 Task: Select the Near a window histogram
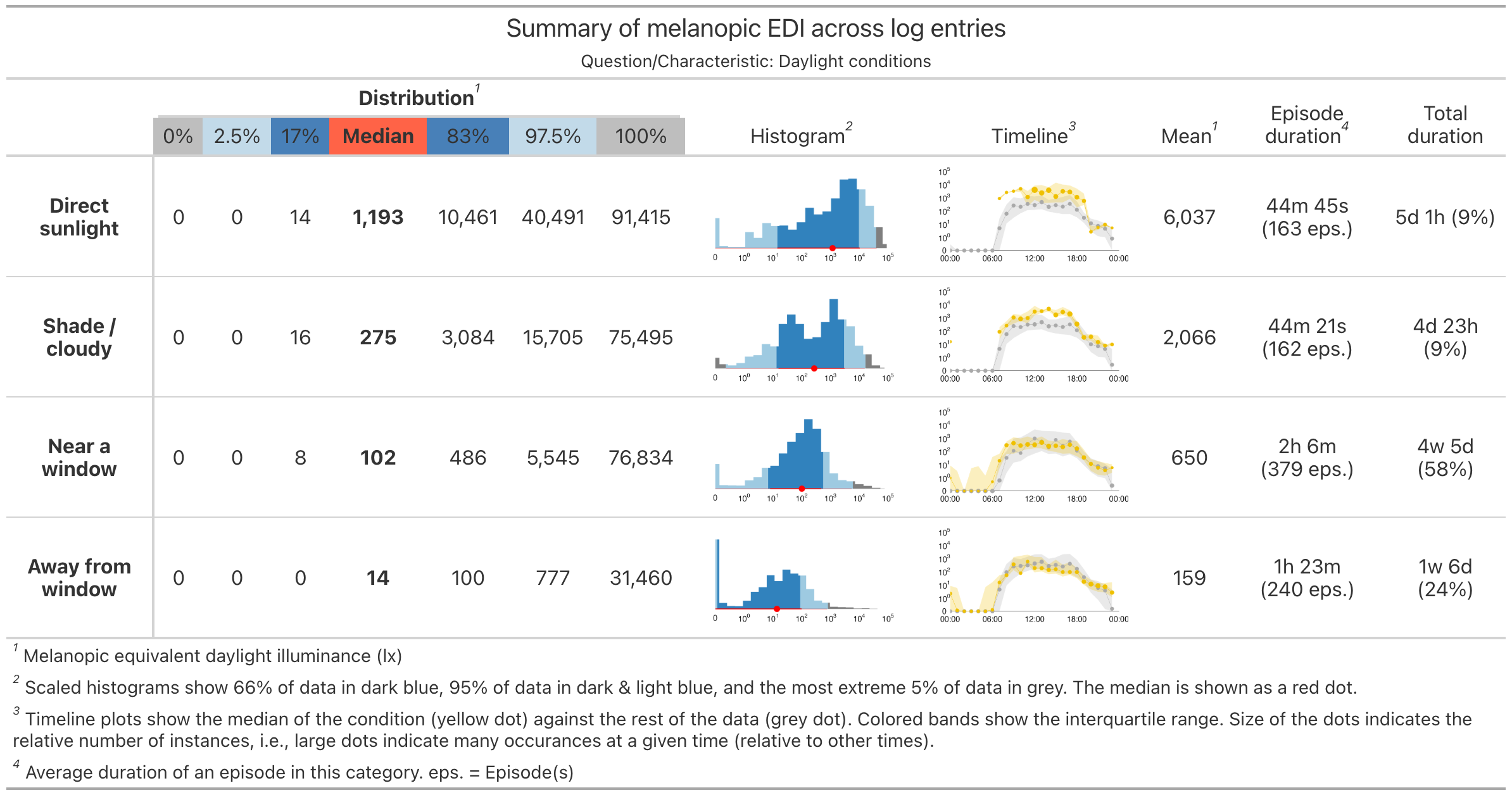[802, 457]
